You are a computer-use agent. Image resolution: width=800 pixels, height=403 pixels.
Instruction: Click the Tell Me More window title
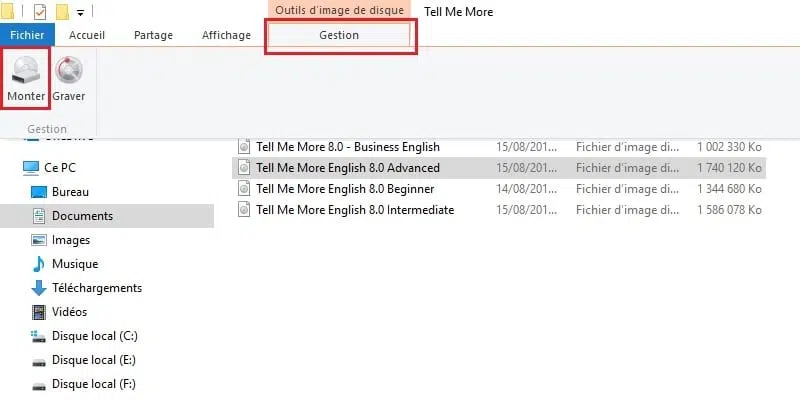459,12
